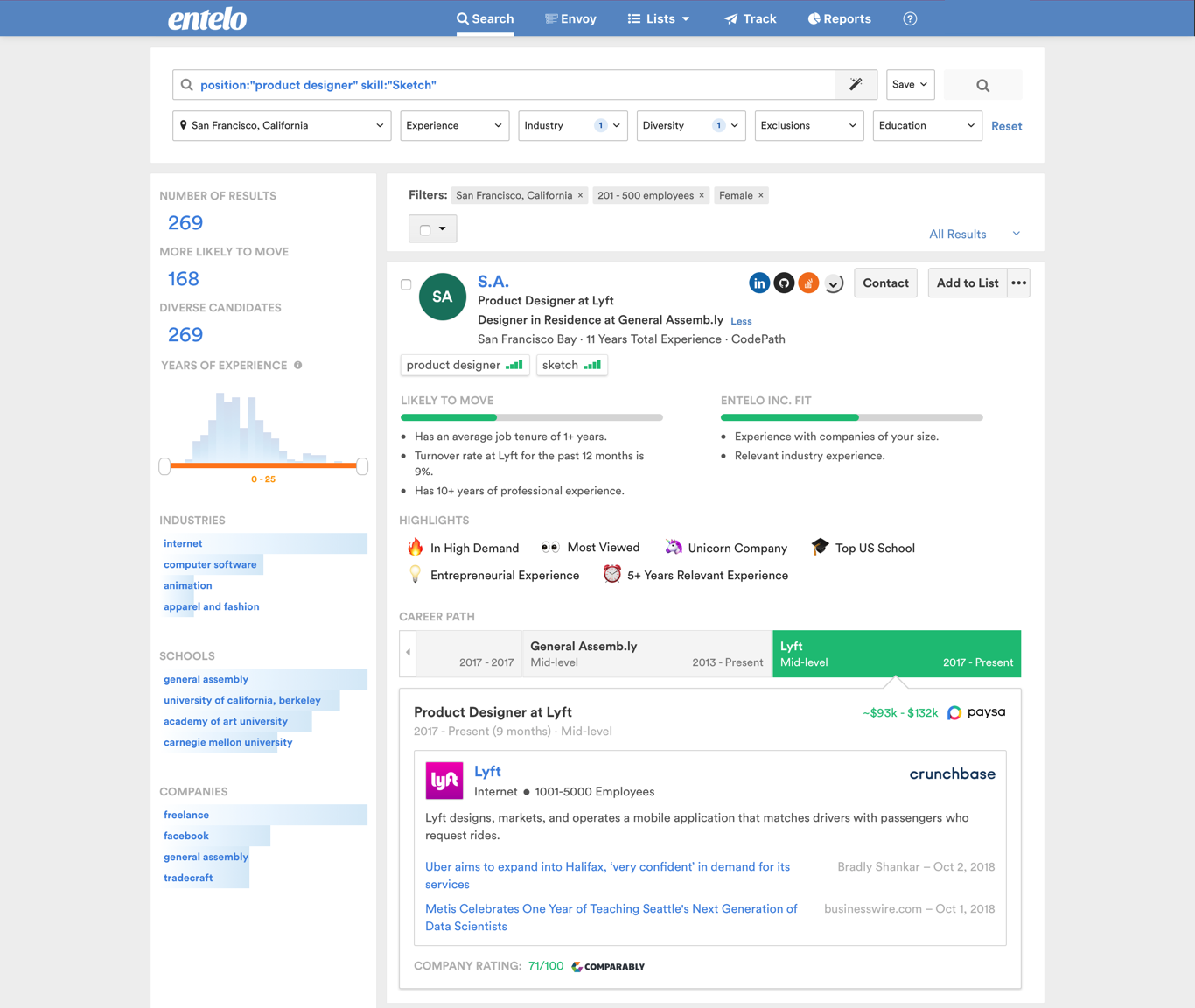Toggle the select-all results checkbox
Screen dimensions: 1195x1008
coord(425,229)
